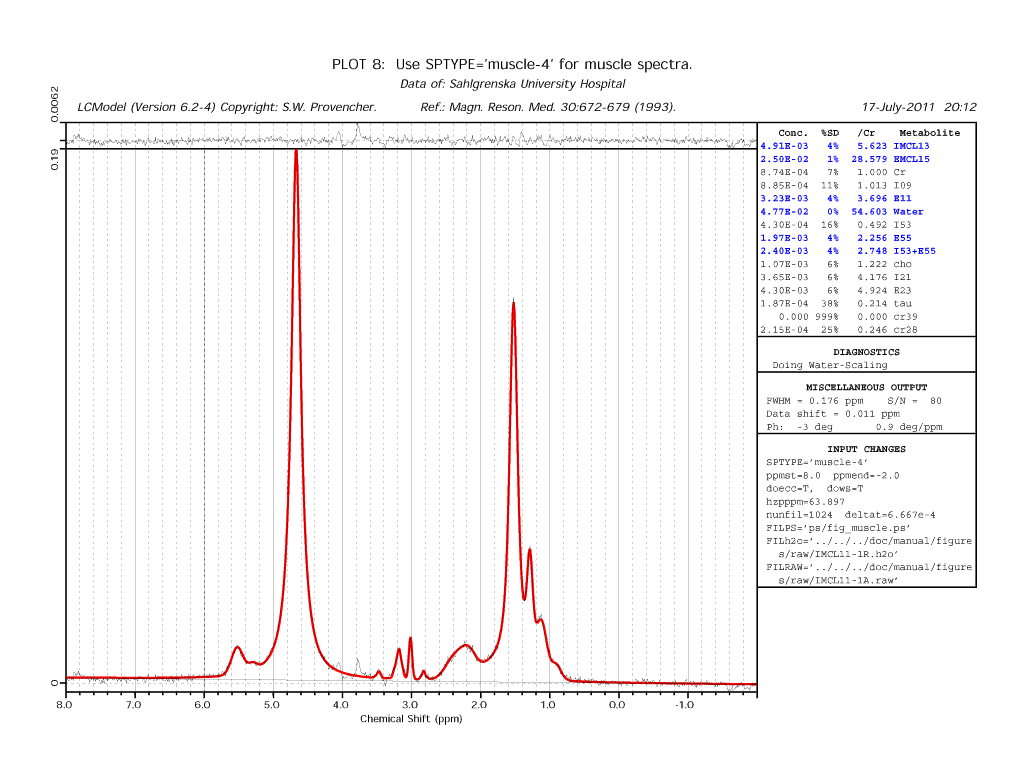Click the 'Magn. Reson. Med.' reference text
Screen dimensions: 1024x770
click(x=548, y=107)
